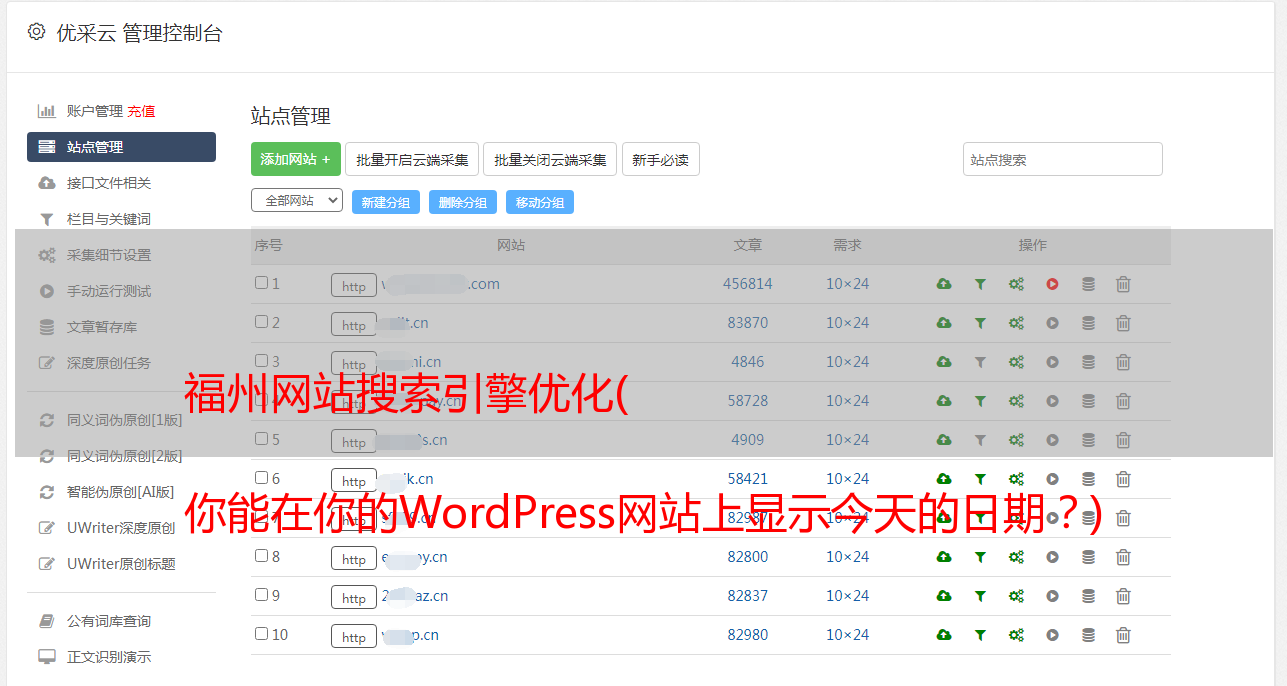
Task: Open 文章暂存库 sidebar item
Action: point(102,327)
